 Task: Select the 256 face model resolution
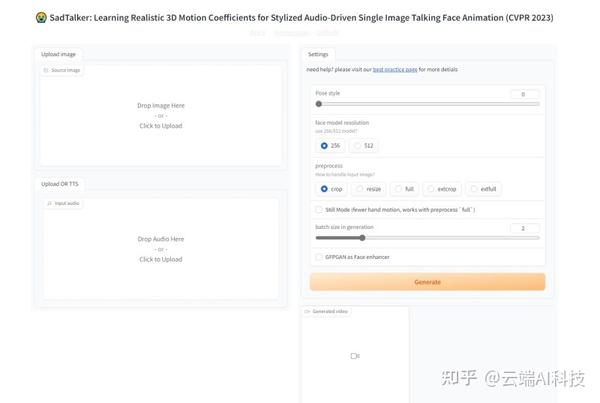coord(324,145)
